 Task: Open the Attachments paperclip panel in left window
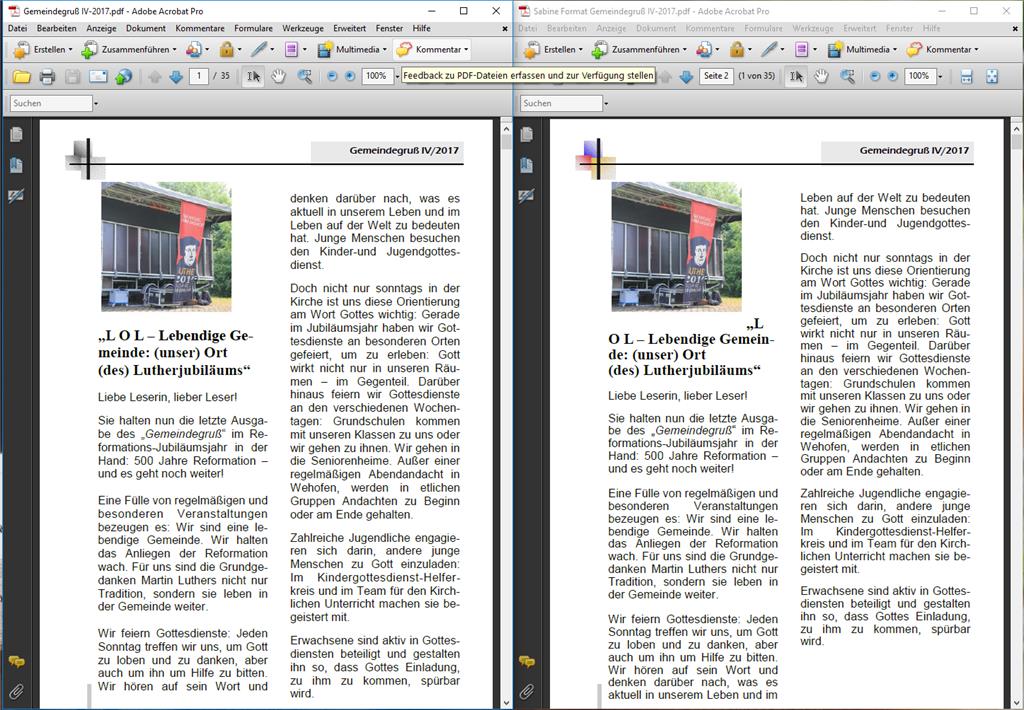click(16, 691)
